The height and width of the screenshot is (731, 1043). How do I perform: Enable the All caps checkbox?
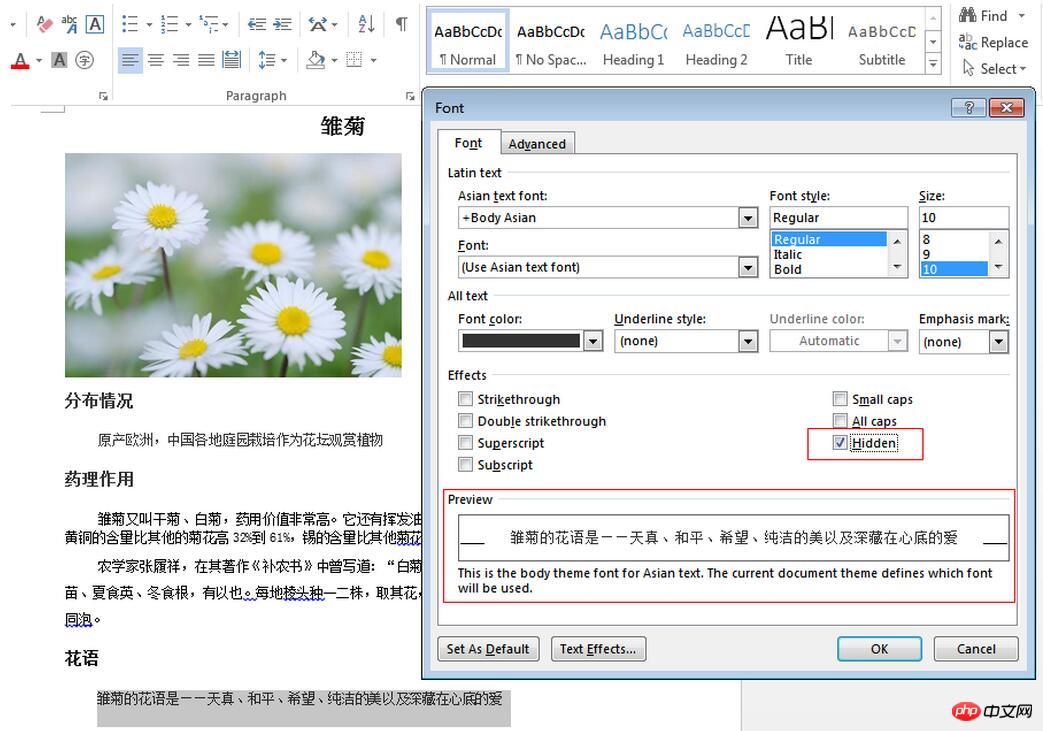click(840, 421)
